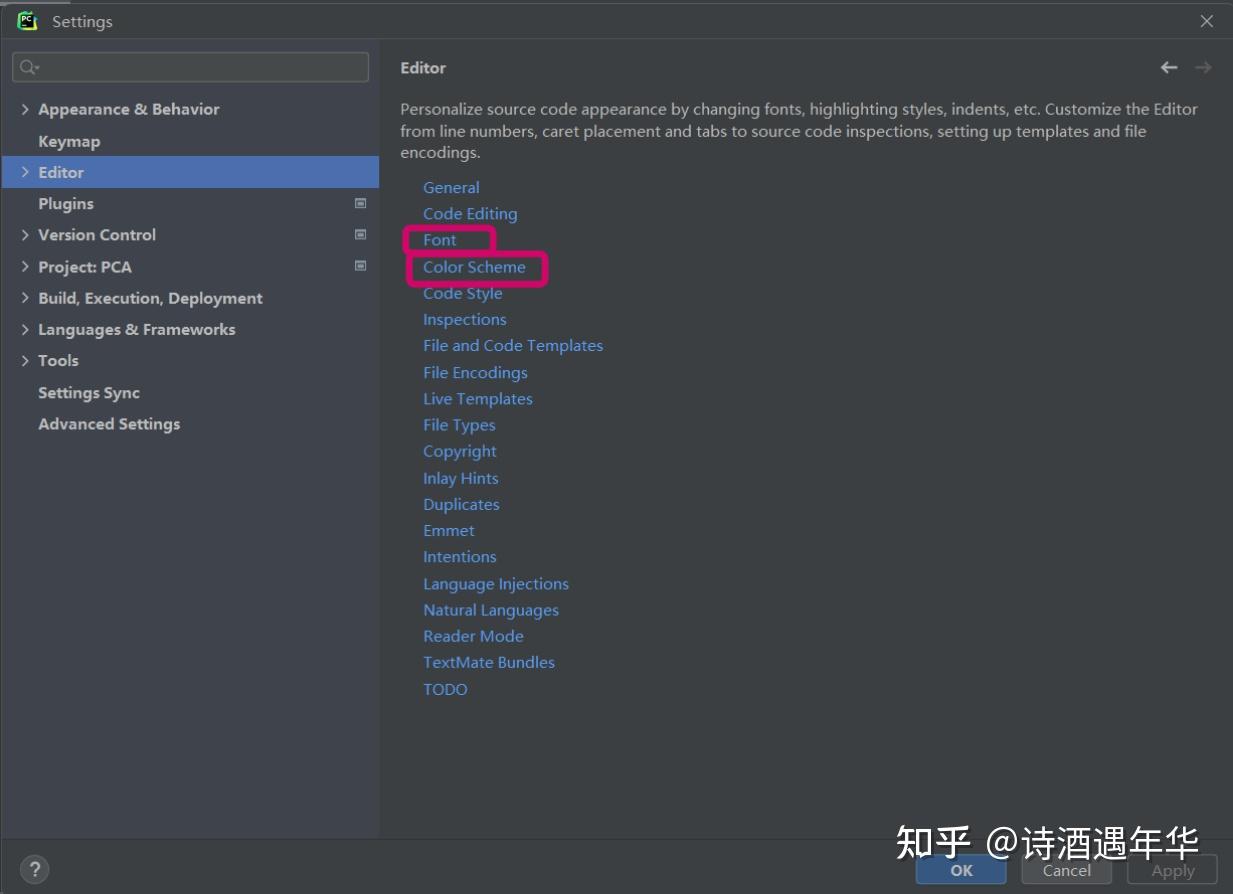Image resolution: width=1233 pixels, height=894 pixels.
Task: Select Version Control label
Action: 97,235
